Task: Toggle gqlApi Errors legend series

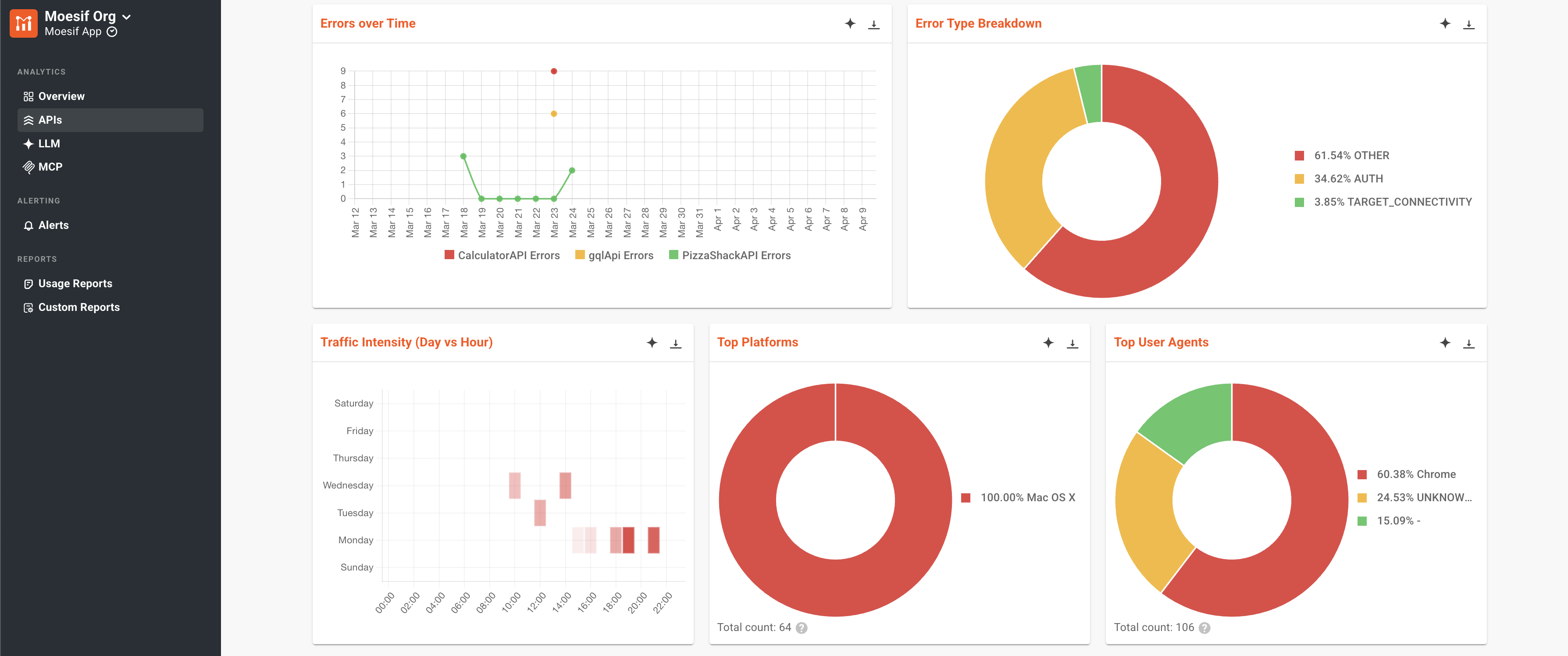Action: (614, 255)
